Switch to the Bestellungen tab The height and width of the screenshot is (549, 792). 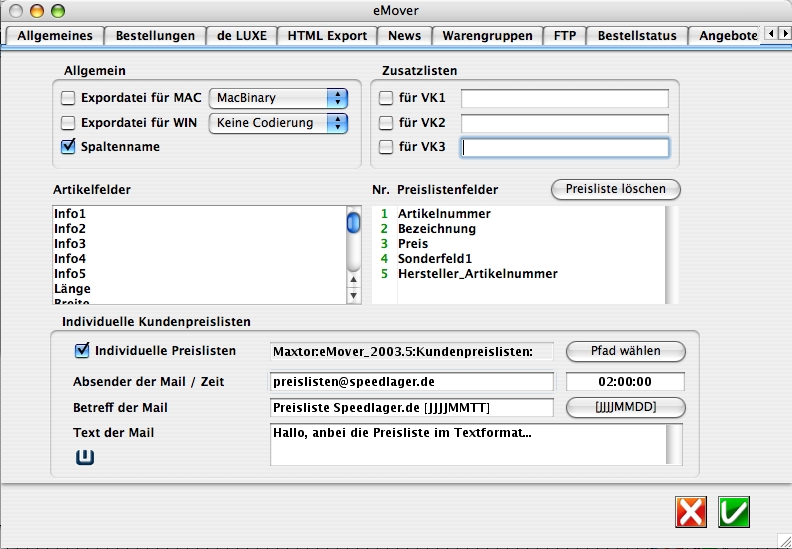155,35
